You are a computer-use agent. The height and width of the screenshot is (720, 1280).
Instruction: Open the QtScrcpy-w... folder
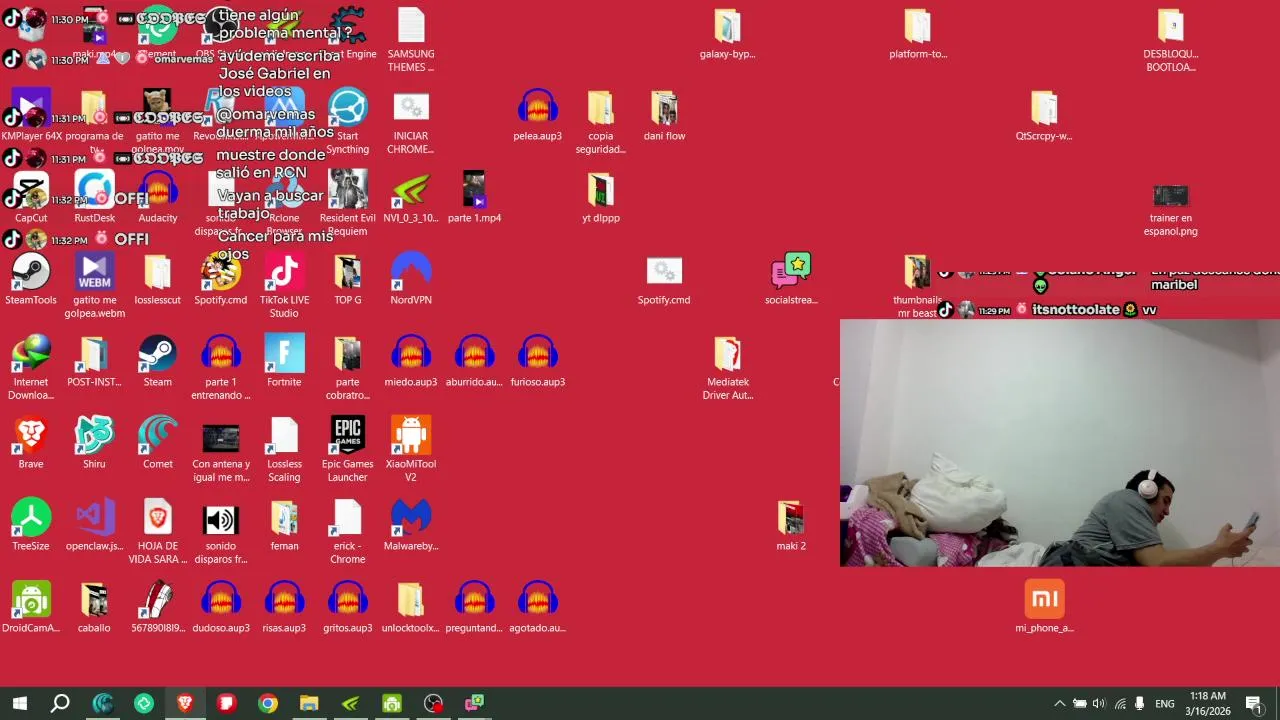(x=1043, y=116)
